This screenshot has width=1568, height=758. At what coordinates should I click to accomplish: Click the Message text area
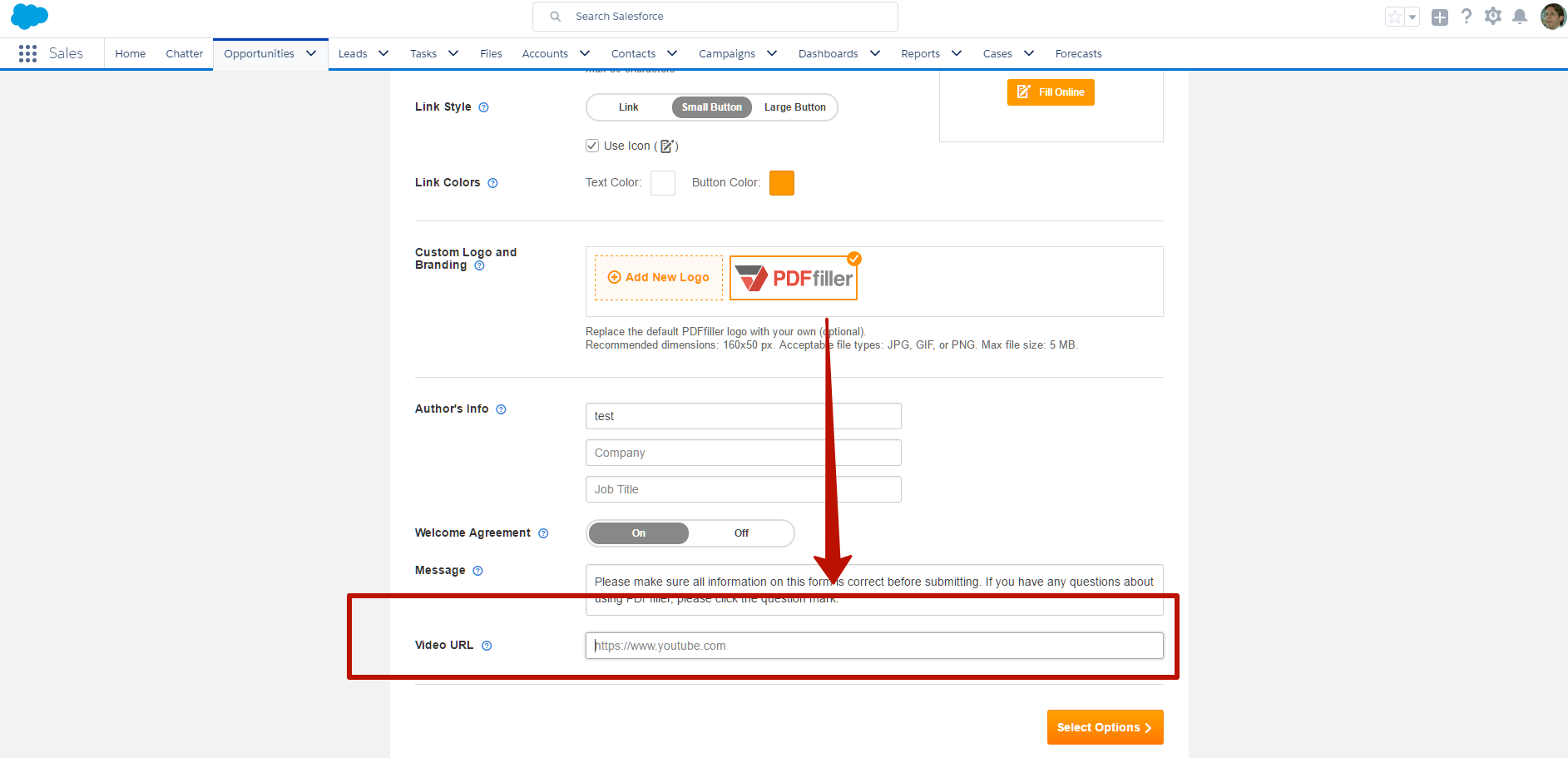874,590
